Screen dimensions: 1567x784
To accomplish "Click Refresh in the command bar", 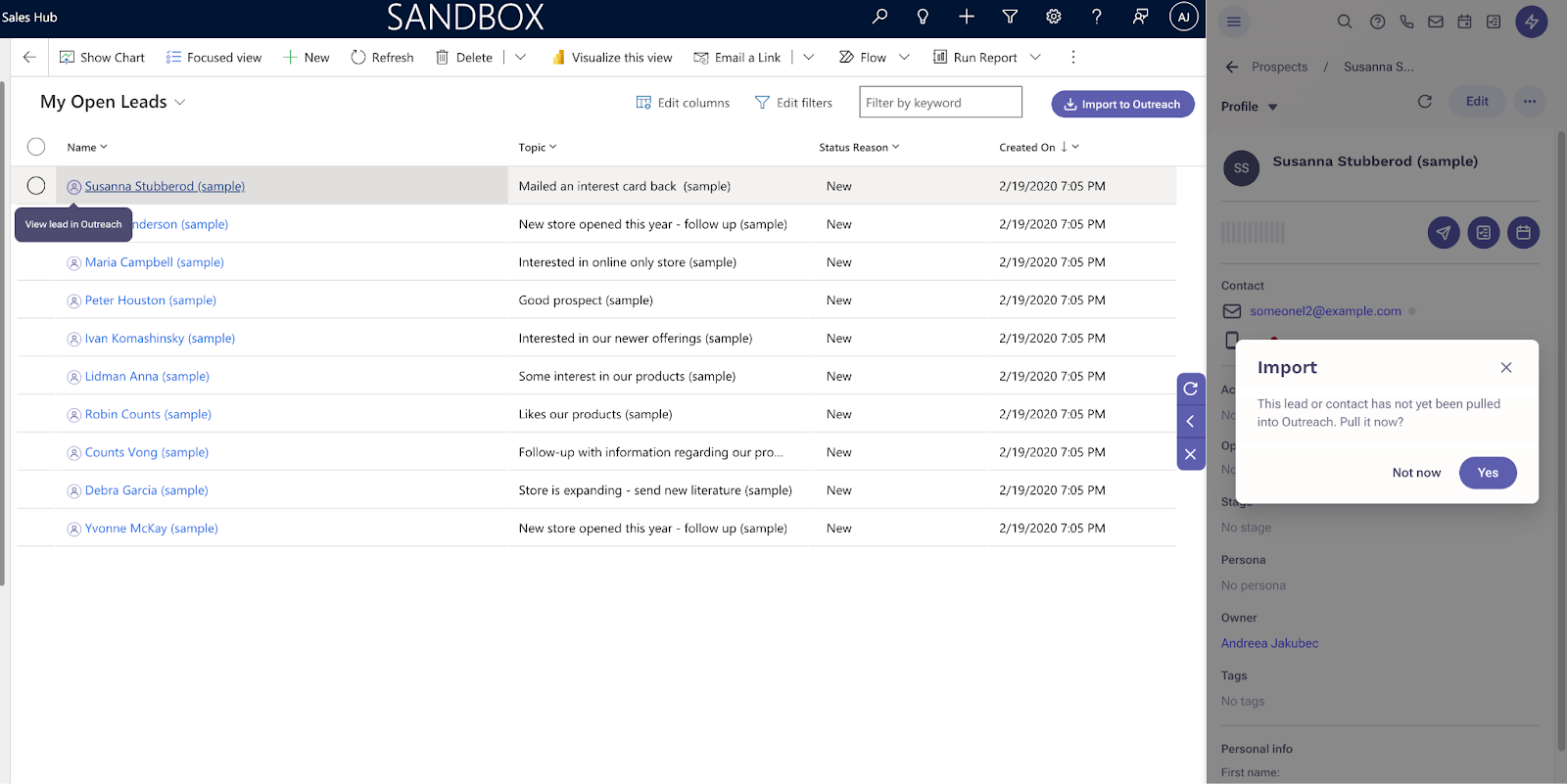I will click(382, 57).
